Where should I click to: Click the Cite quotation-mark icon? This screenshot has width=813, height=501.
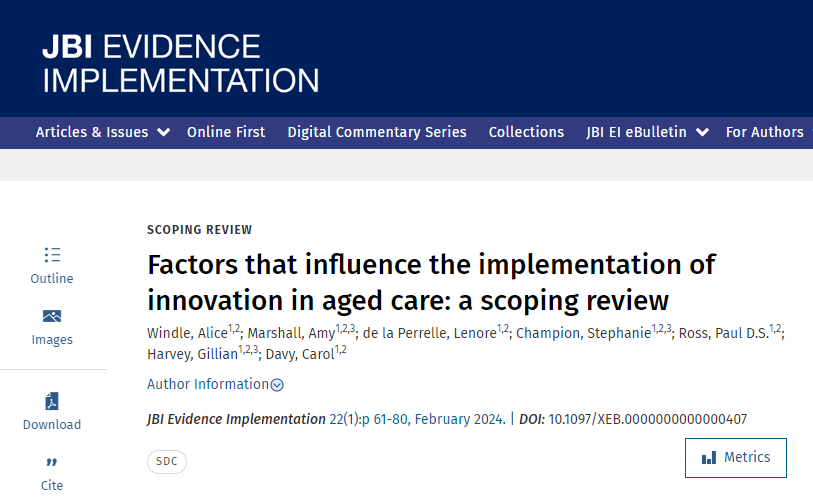tap(52, 462)
